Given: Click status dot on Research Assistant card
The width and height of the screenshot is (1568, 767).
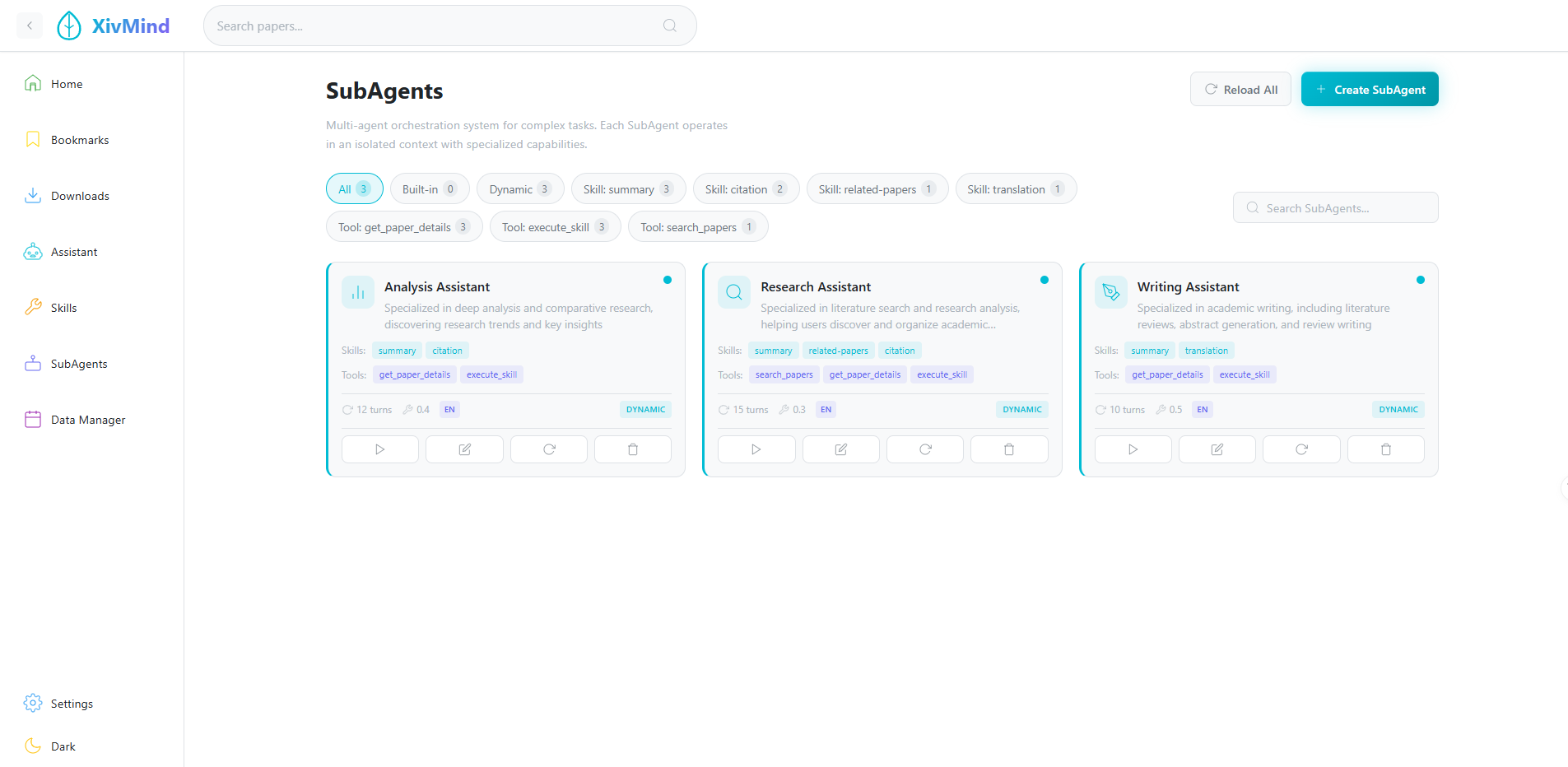Looking at the screenshot, I should pyautogui.click(x=1045, y=280).
